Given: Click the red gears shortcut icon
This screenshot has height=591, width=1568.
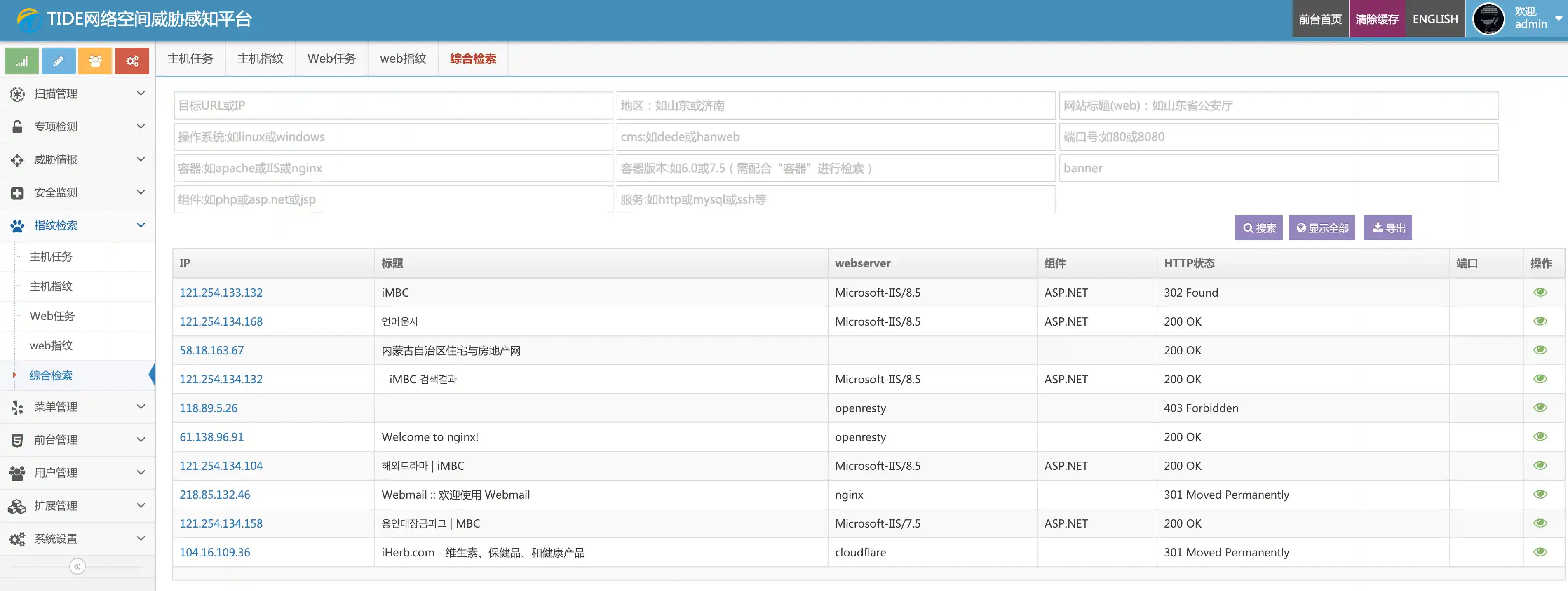Looking at the screenshot, I should 132,61.
